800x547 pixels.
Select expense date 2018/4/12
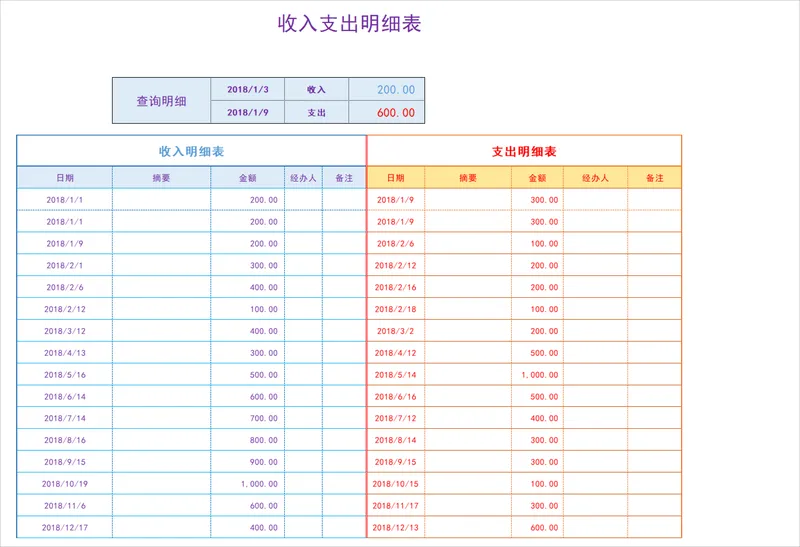tap(395, 353)
